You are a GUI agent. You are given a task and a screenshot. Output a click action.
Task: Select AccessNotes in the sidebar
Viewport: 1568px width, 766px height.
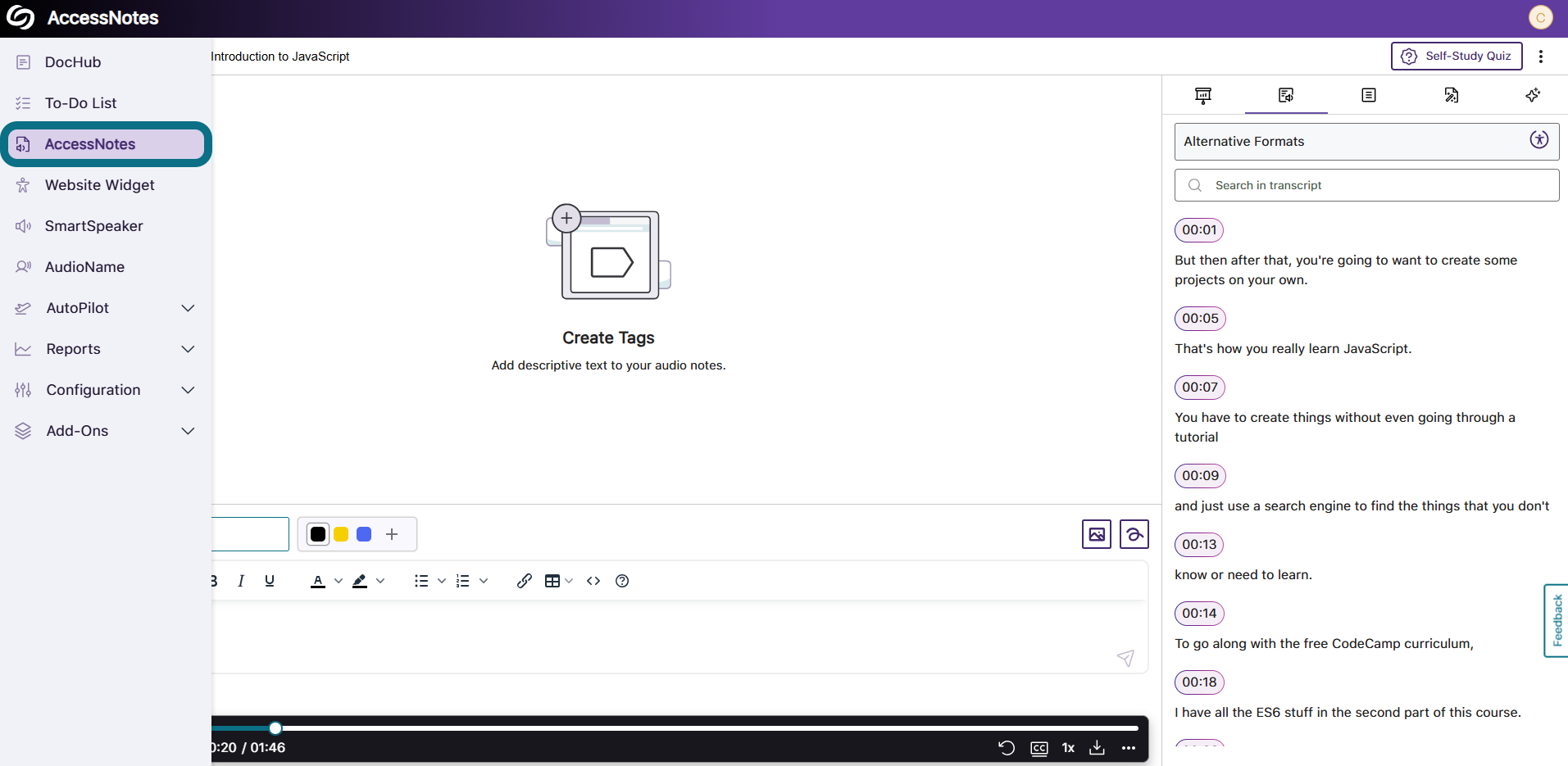107,144
